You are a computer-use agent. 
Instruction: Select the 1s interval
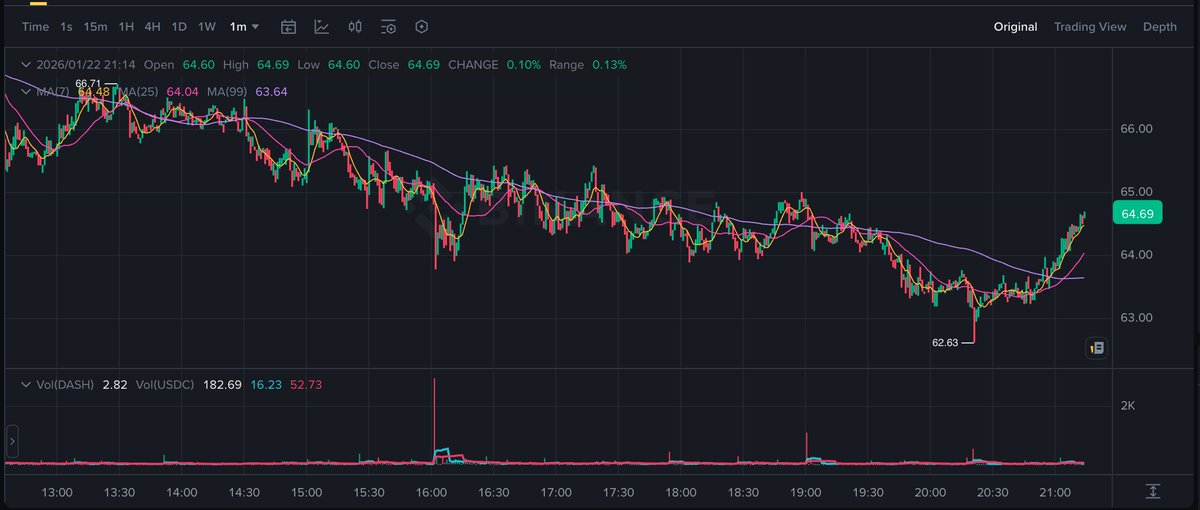(66, 27)
